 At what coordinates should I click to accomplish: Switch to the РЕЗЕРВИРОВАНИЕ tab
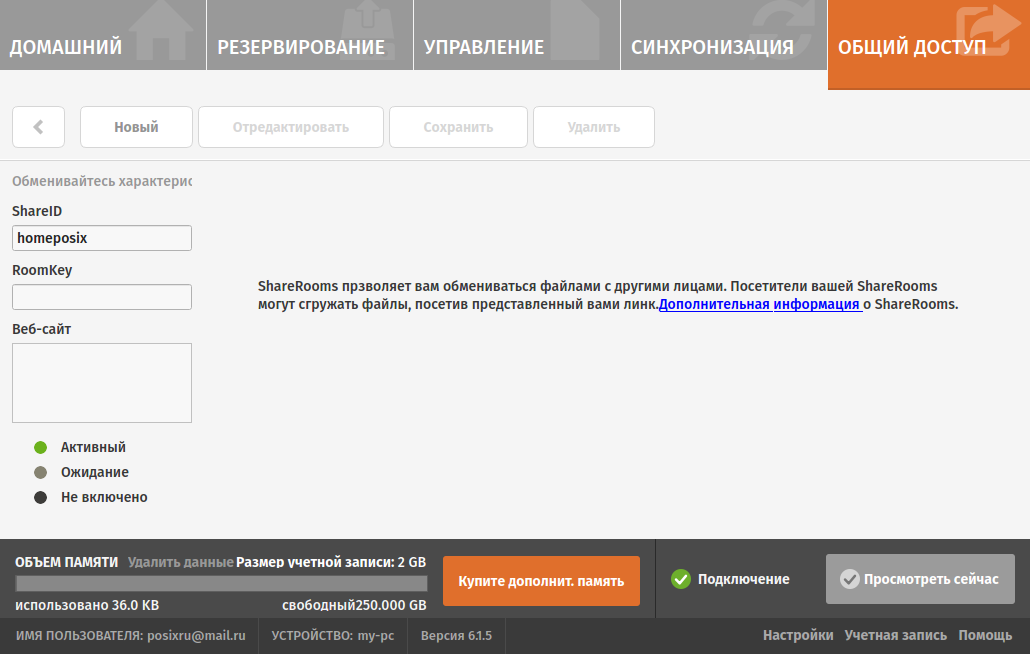(310, 35)
